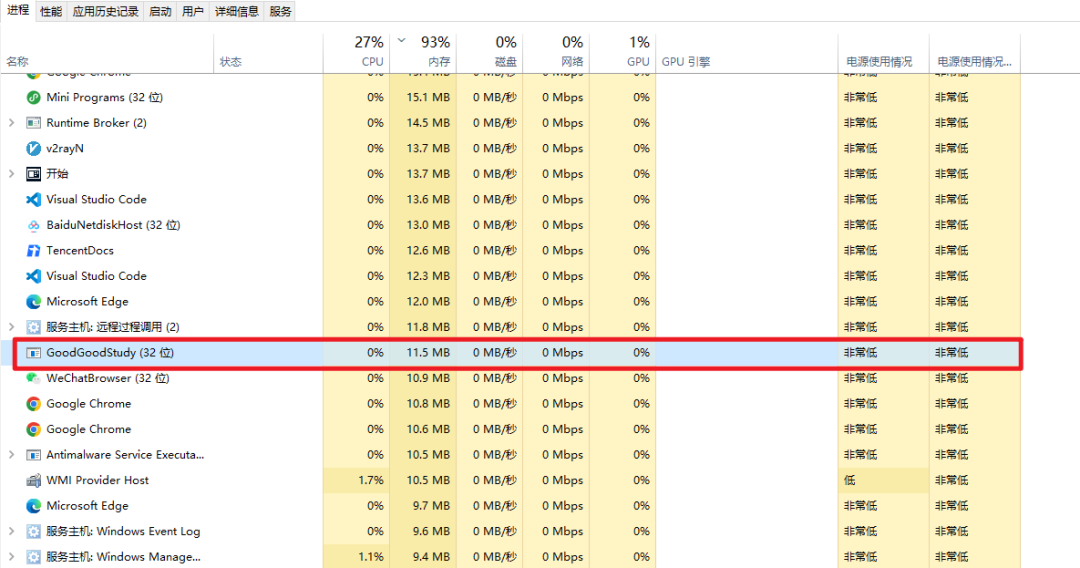Click Google Chrome icon using 10.6 MB
Screen dimensions: 1080x568
point(33,429)
